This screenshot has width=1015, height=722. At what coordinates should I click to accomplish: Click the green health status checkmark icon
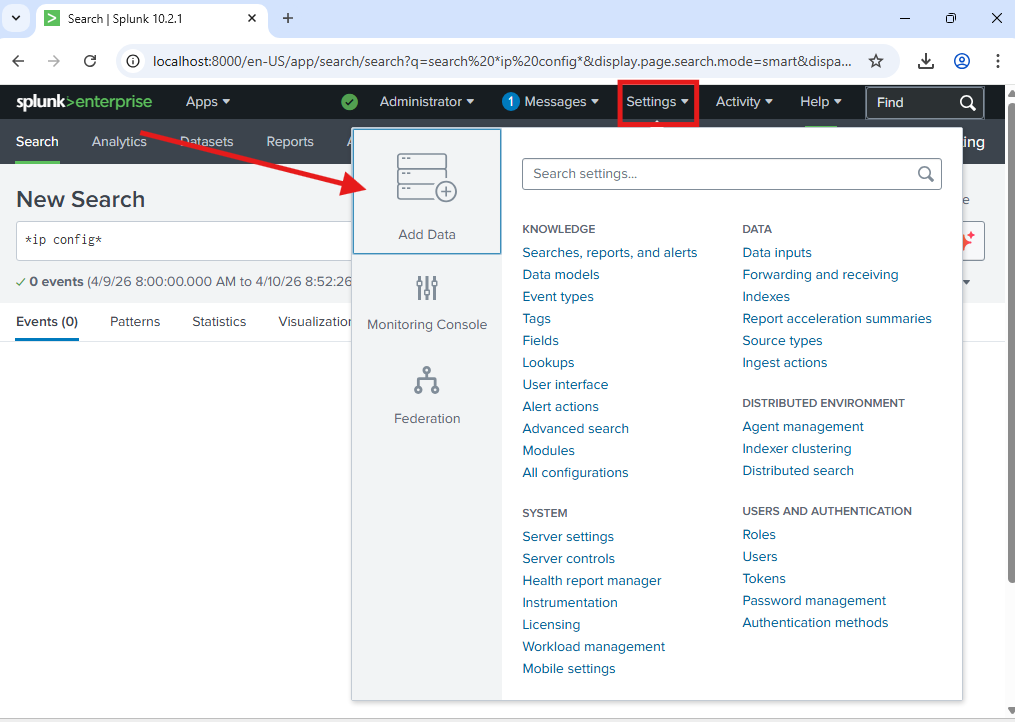(350, 102)
